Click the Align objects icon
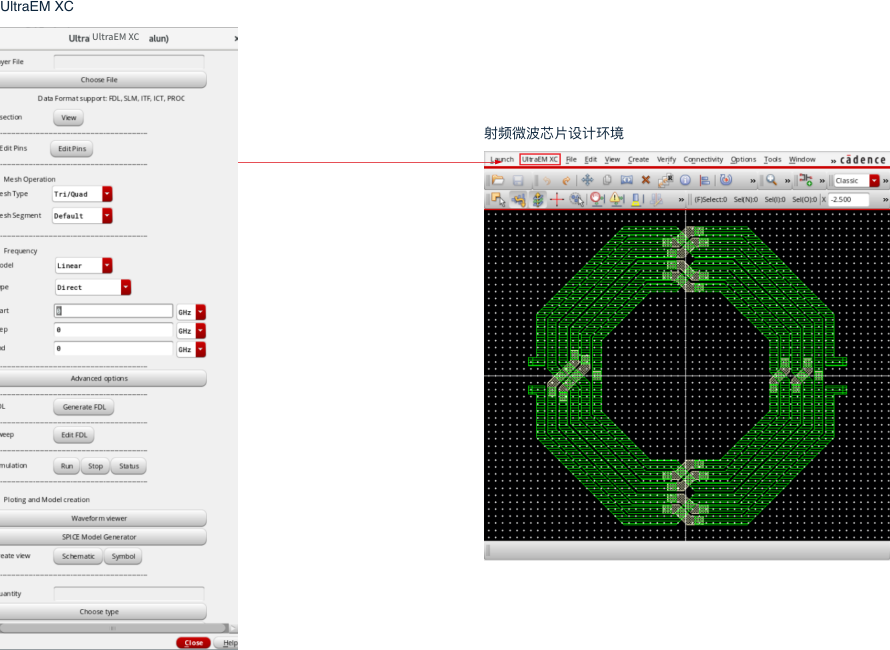This screenshot has width=890, height=650. pyautogui.click(x=705, y=181)
